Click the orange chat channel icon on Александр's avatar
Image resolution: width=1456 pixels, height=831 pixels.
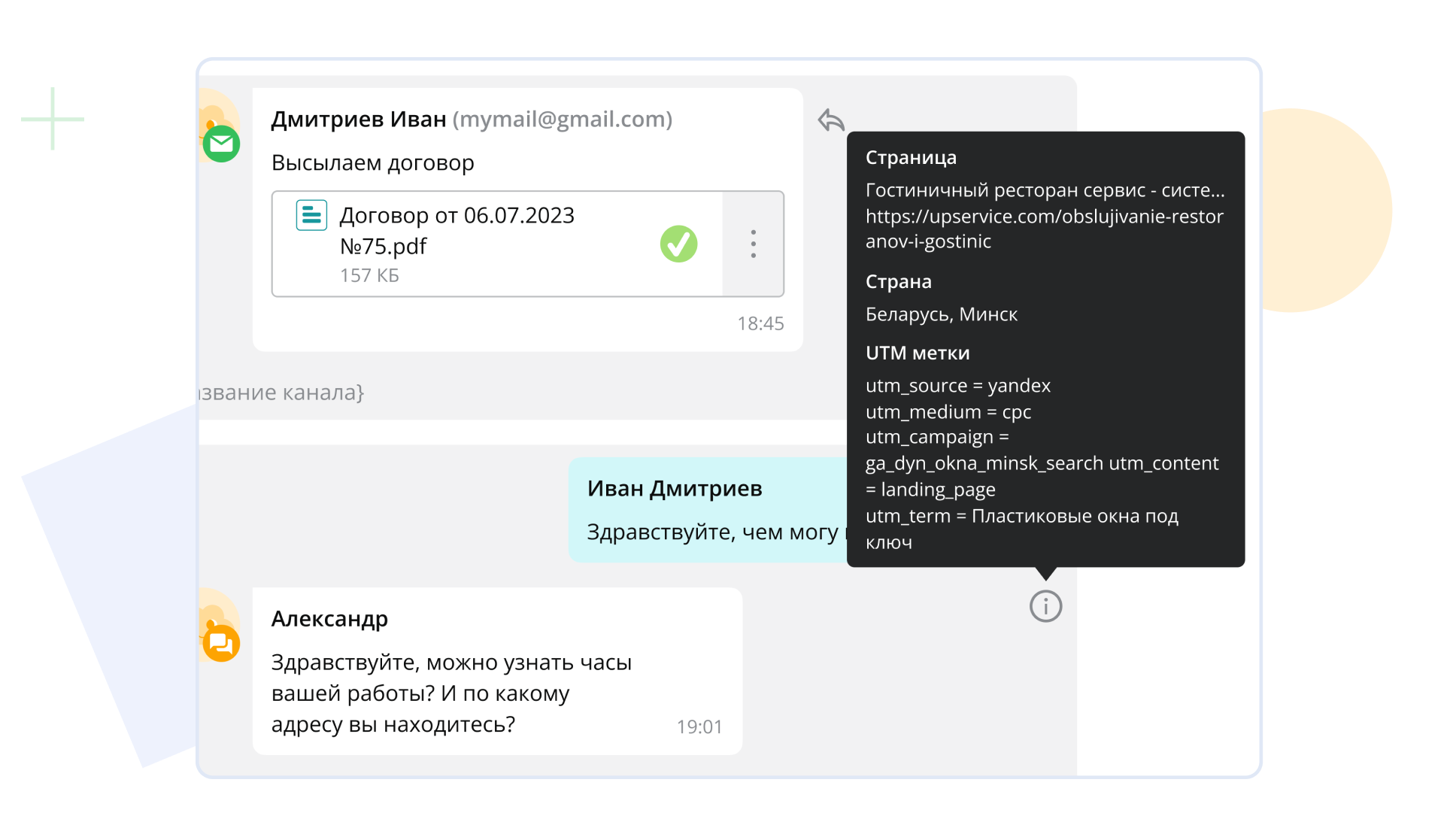221,643
